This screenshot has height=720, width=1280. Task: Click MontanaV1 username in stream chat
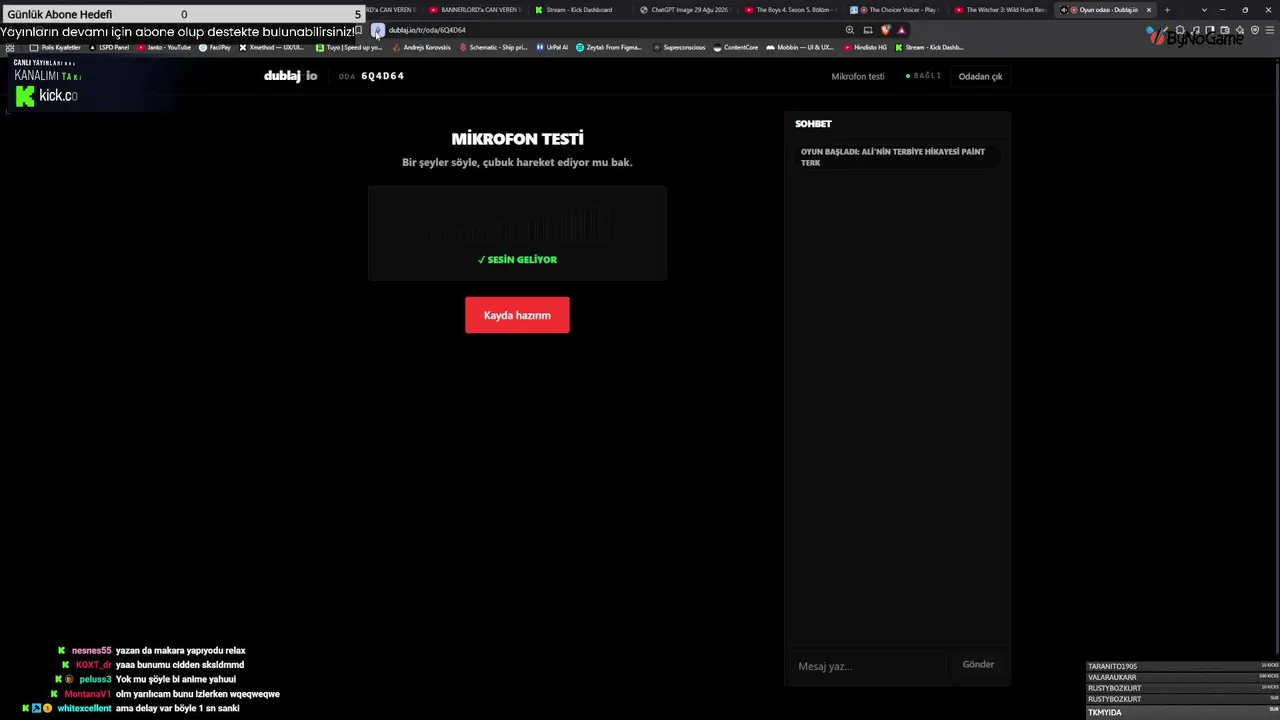point(88,694)
